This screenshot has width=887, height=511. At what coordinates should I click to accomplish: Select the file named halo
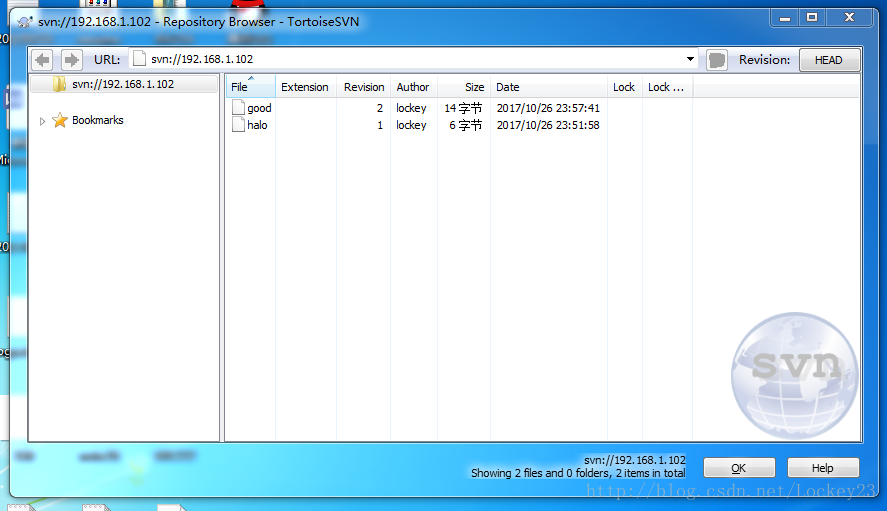pyautogui.click(x=257, y=125)
